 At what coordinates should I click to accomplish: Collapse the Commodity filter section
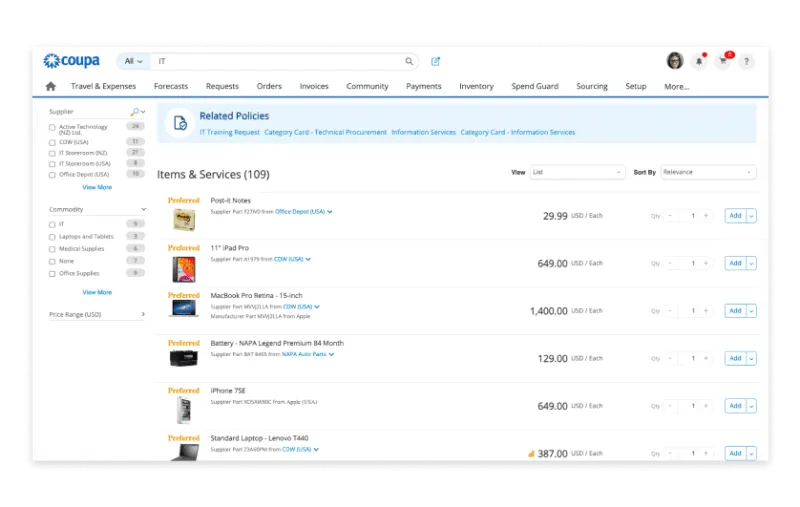point(143,210)
